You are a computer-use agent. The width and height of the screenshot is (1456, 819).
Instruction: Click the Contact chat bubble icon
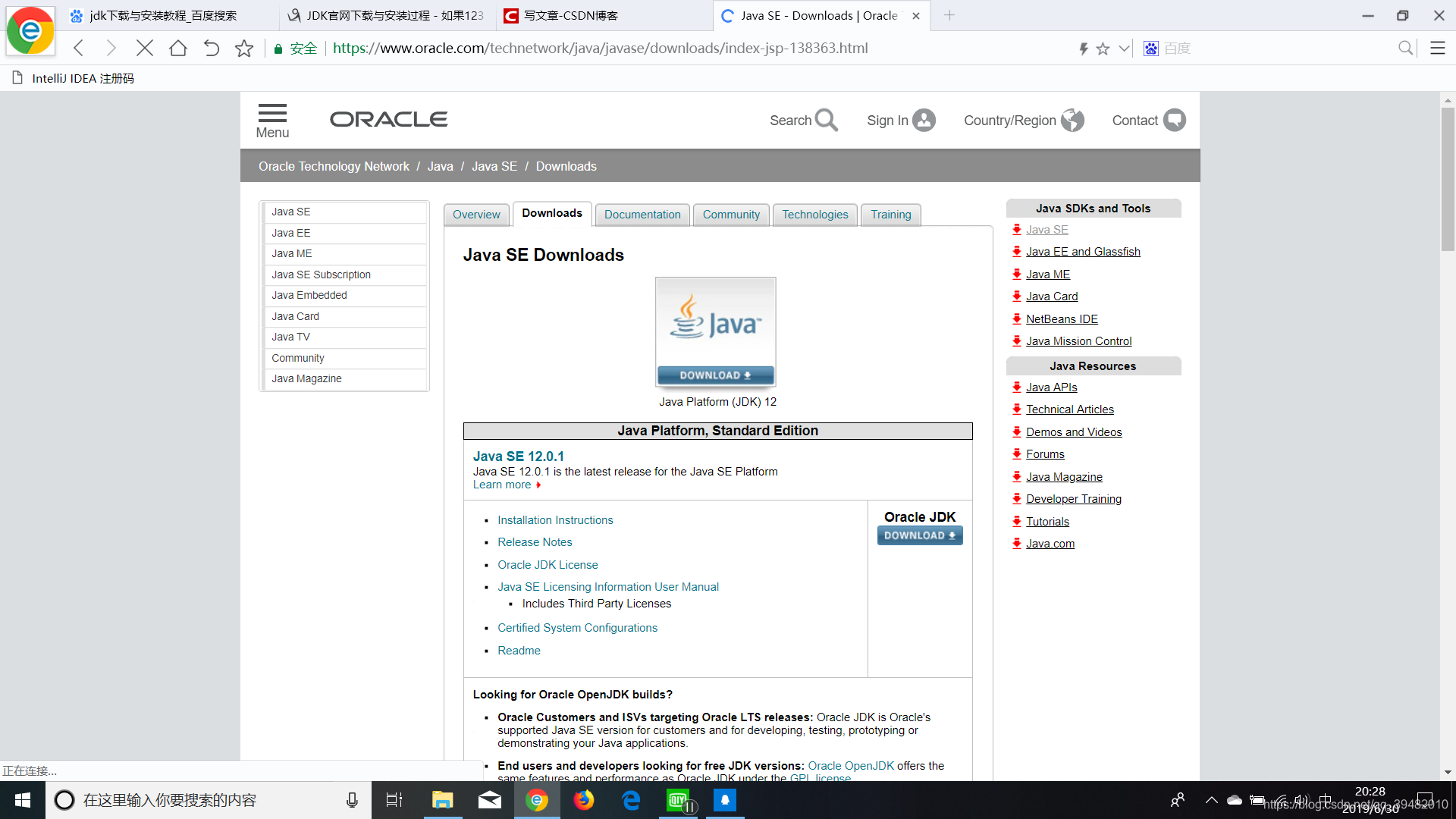[1175, 120]
